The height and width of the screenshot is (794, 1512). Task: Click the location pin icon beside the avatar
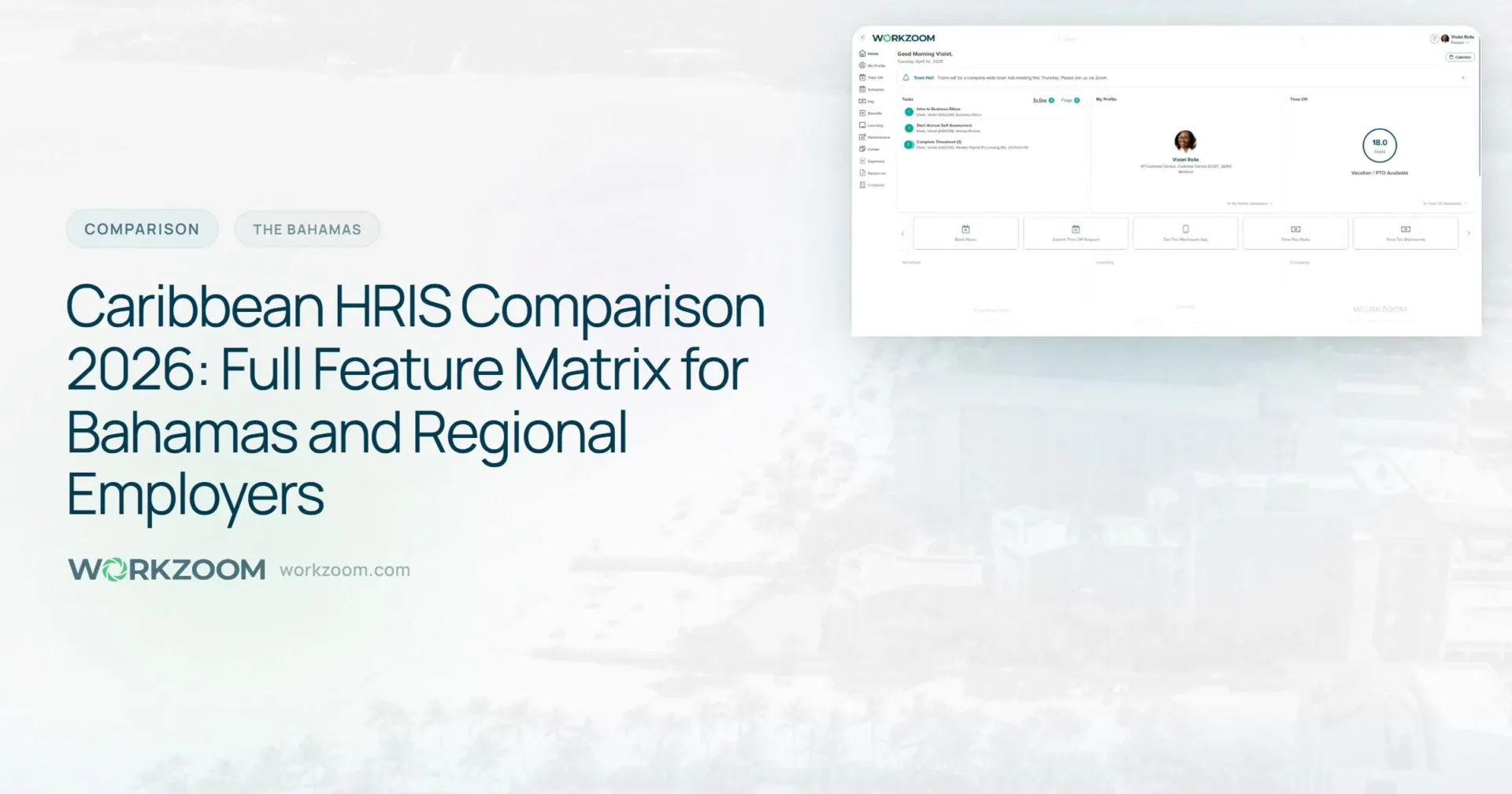pos(1434,38)
